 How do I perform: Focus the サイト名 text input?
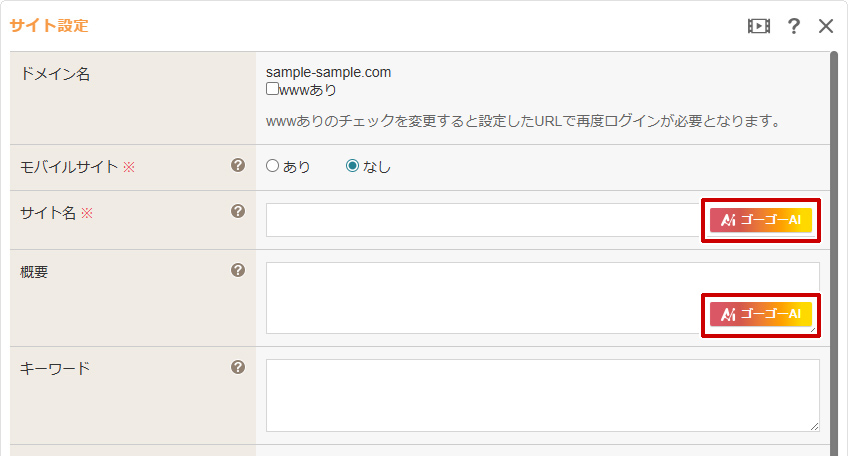pyautogui.click(x=480, y=220)
